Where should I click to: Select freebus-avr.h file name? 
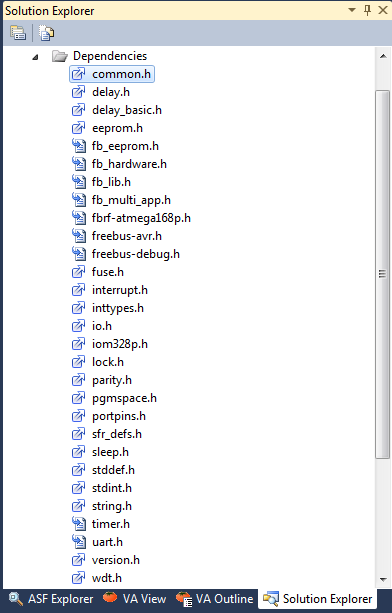[127, 236]
